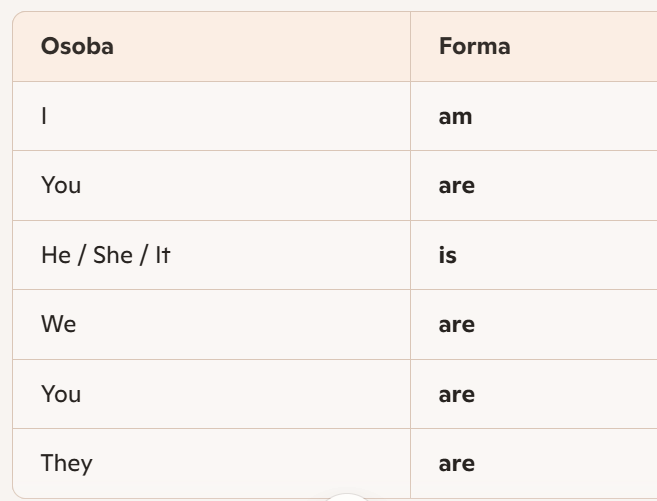Click the pronoun We
This screenshot has height=501, width=657.
58,324
